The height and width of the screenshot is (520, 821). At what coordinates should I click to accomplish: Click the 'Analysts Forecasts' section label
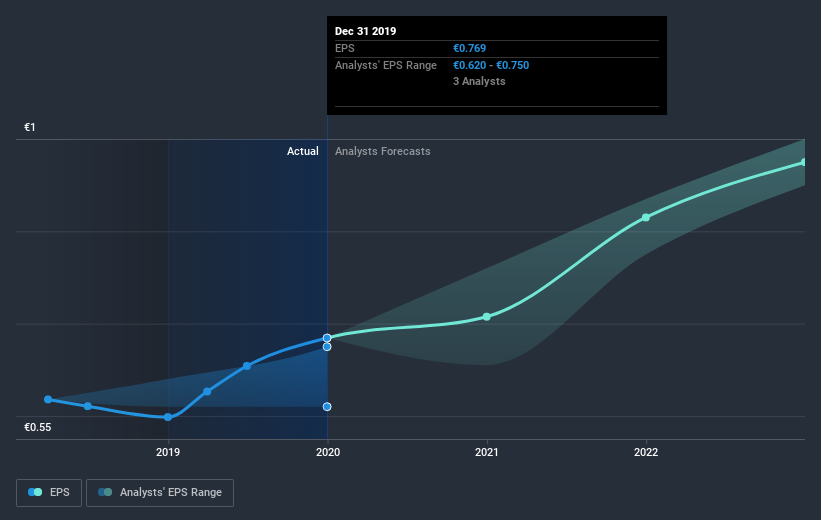383,151
